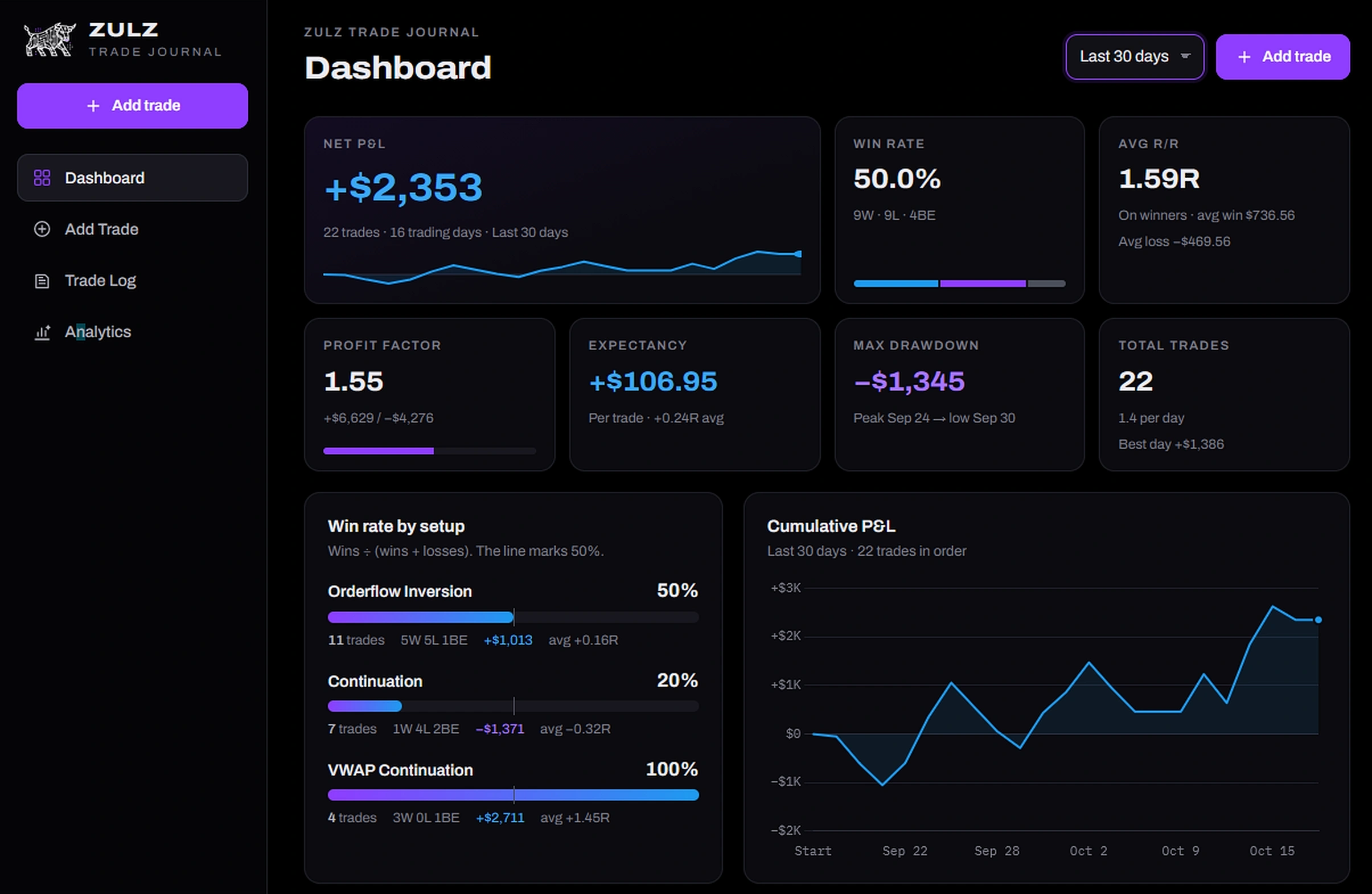Click the Analytics bar chart icon
This screenshot has height=894, width=1372.
[42, 332]
